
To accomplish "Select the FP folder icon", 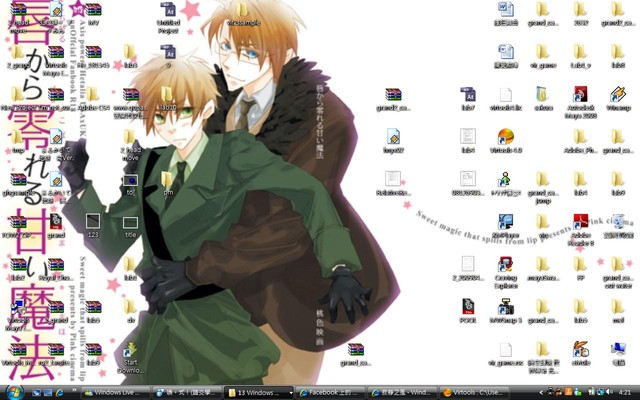I will pyautogui.click(x=580, y=269).
